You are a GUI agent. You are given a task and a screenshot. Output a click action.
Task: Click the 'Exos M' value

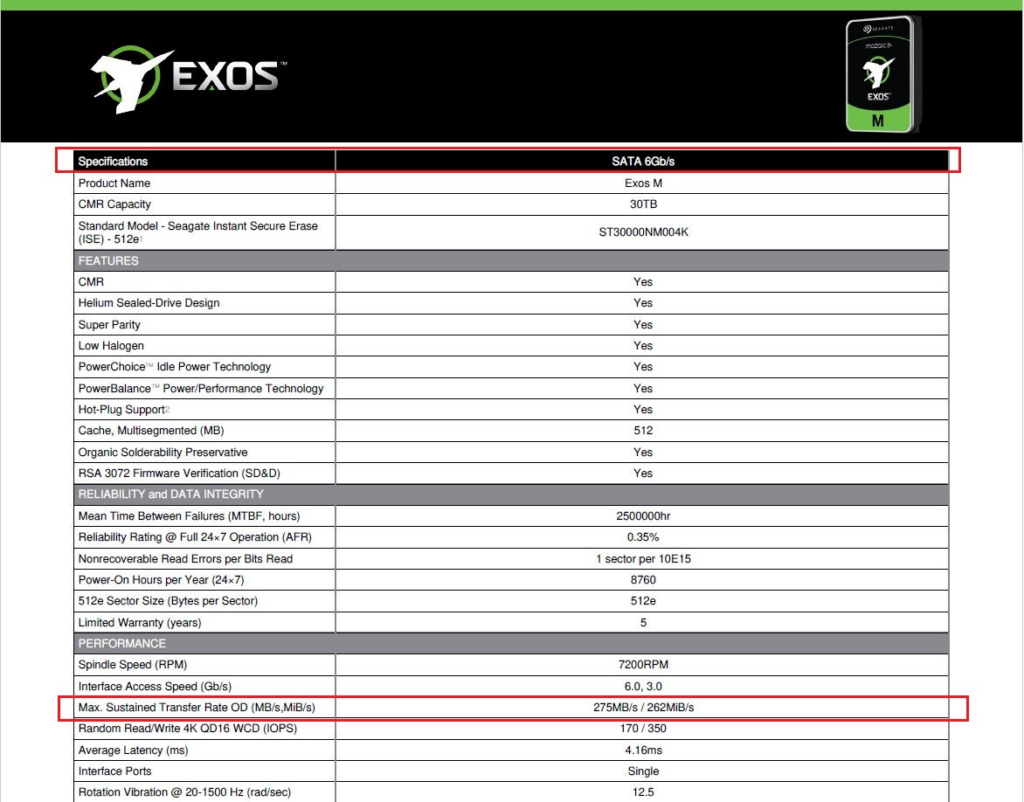click(643, 183)
